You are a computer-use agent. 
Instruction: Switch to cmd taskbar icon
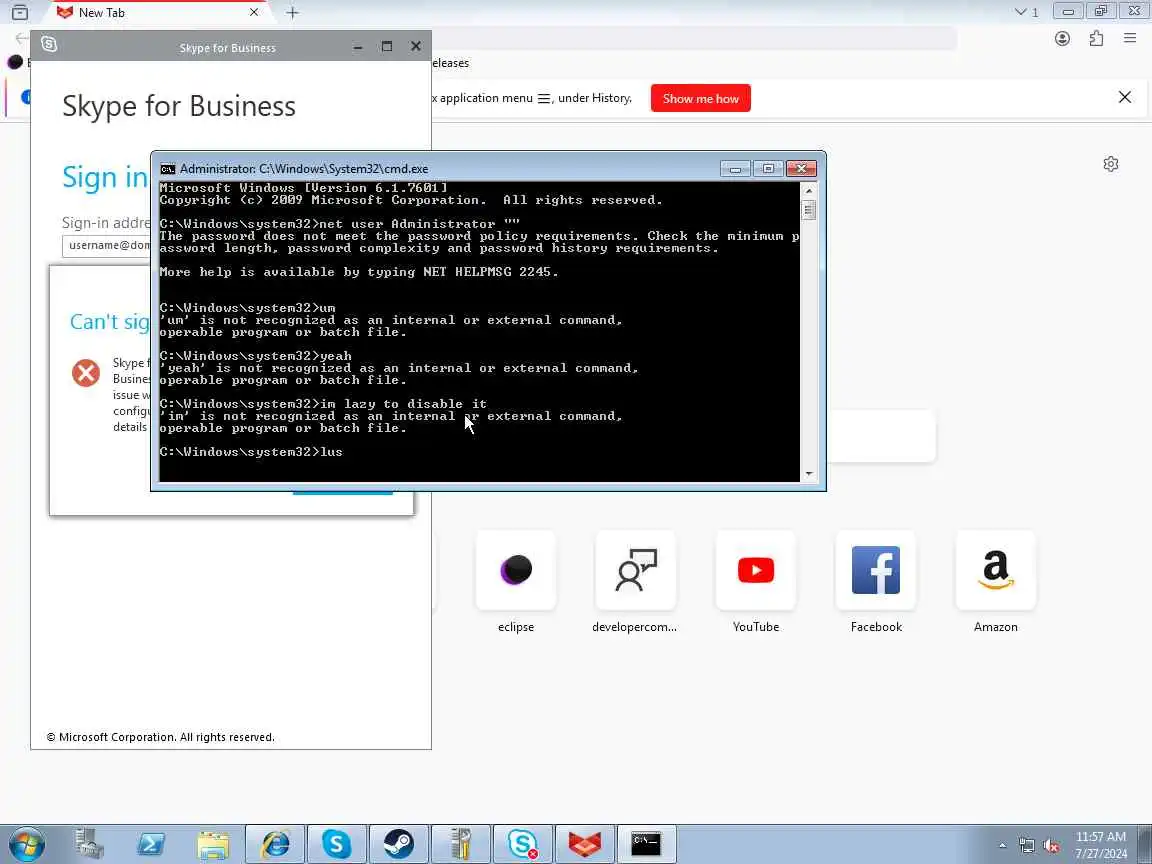point(646,843)
